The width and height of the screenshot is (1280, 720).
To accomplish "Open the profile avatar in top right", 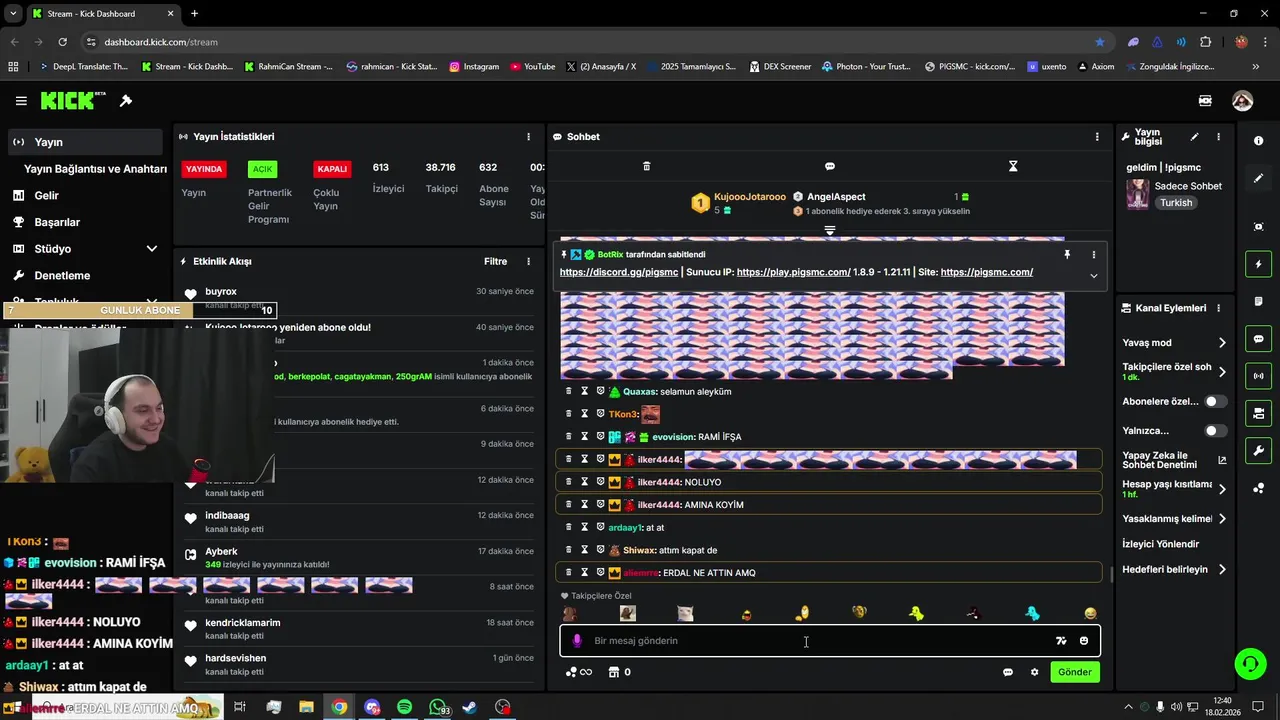I will [1242, 101].
